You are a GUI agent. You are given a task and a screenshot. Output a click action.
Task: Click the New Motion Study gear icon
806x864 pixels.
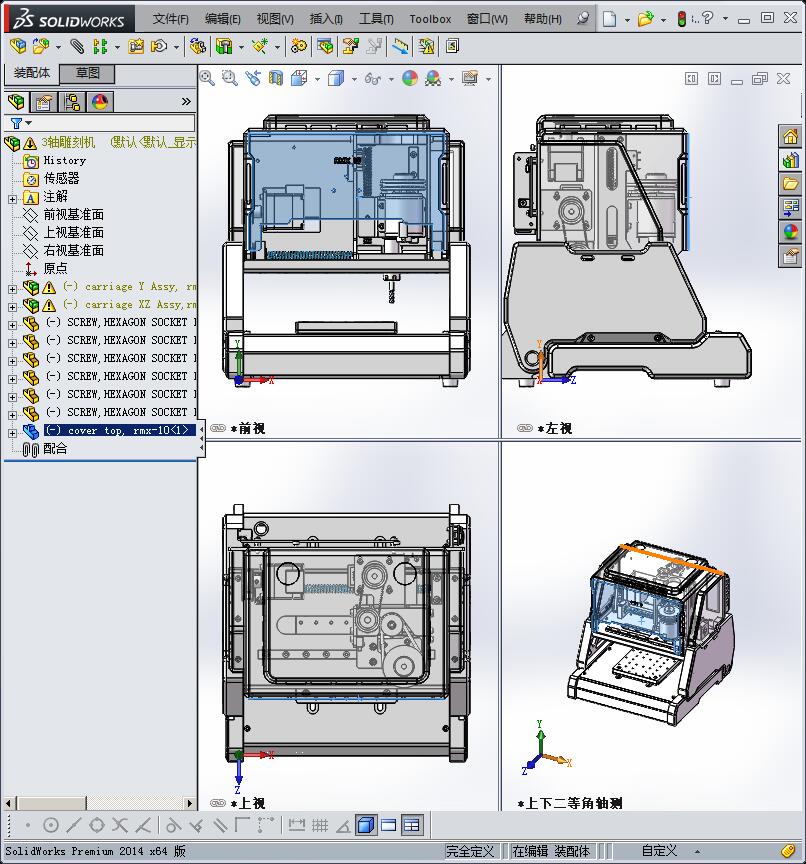(x=299, y=46)
